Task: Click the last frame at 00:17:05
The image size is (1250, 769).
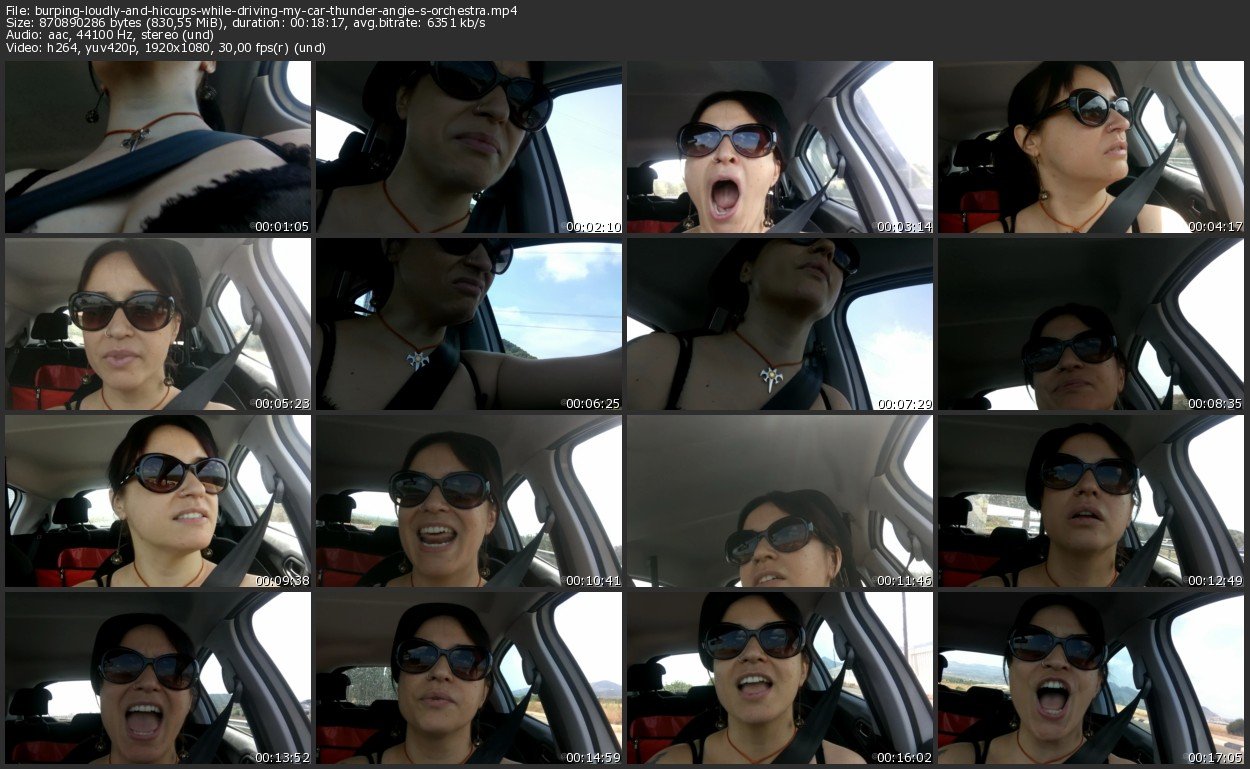Action: click(1090, 678)
